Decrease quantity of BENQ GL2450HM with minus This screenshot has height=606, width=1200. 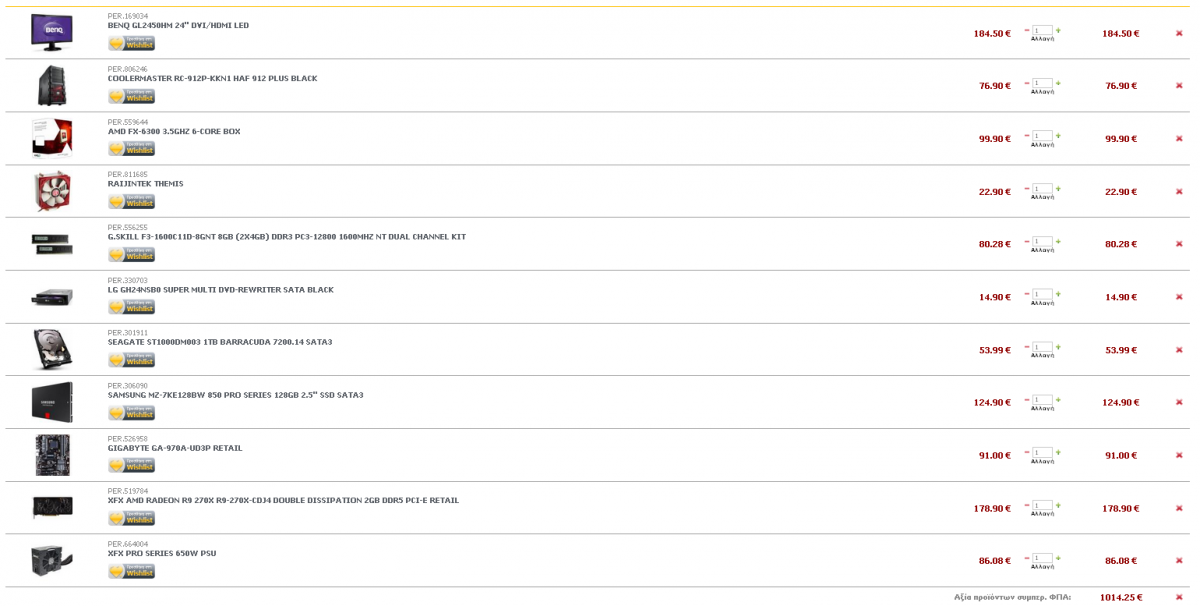1027,30
